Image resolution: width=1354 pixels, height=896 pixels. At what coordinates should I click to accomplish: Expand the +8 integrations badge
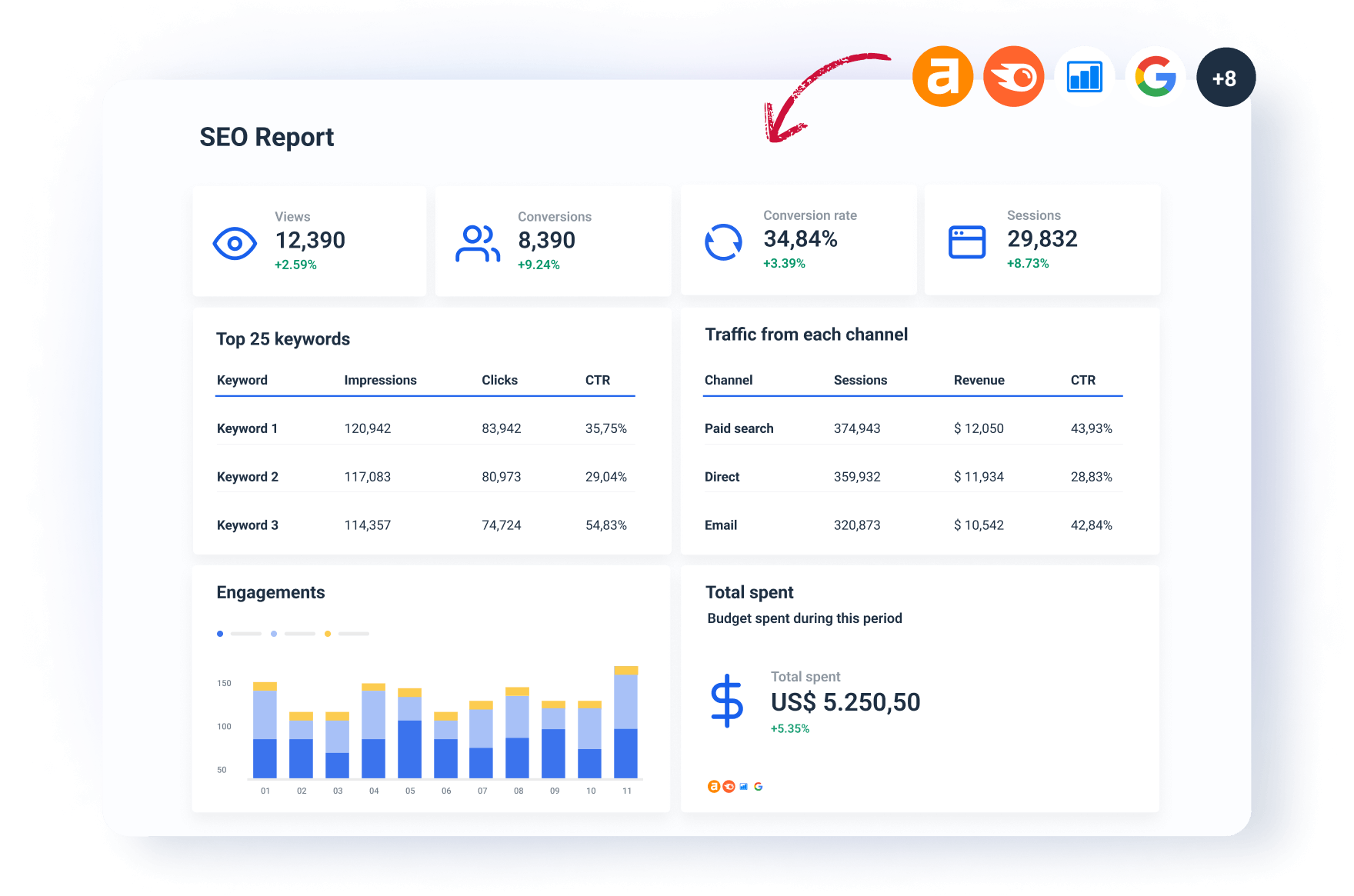1226,77
